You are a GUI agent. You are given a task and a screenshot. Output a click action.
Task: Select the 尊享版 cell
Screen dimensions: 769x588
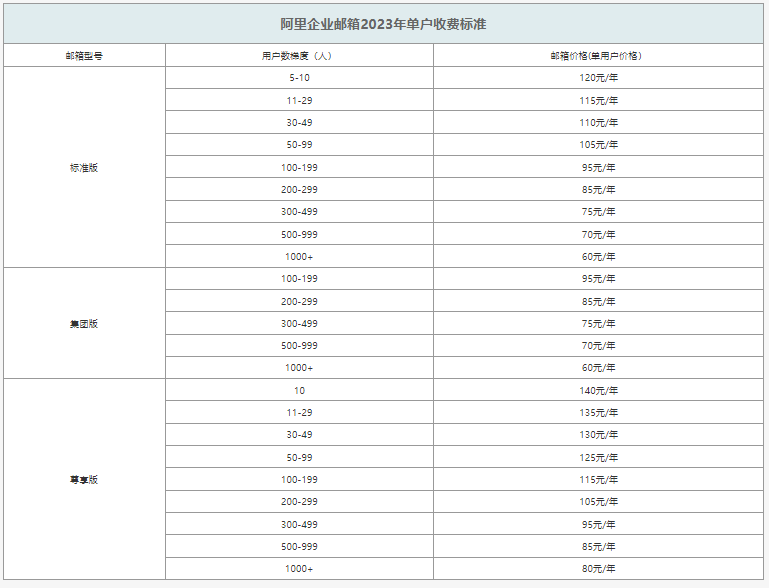(84, 480)
